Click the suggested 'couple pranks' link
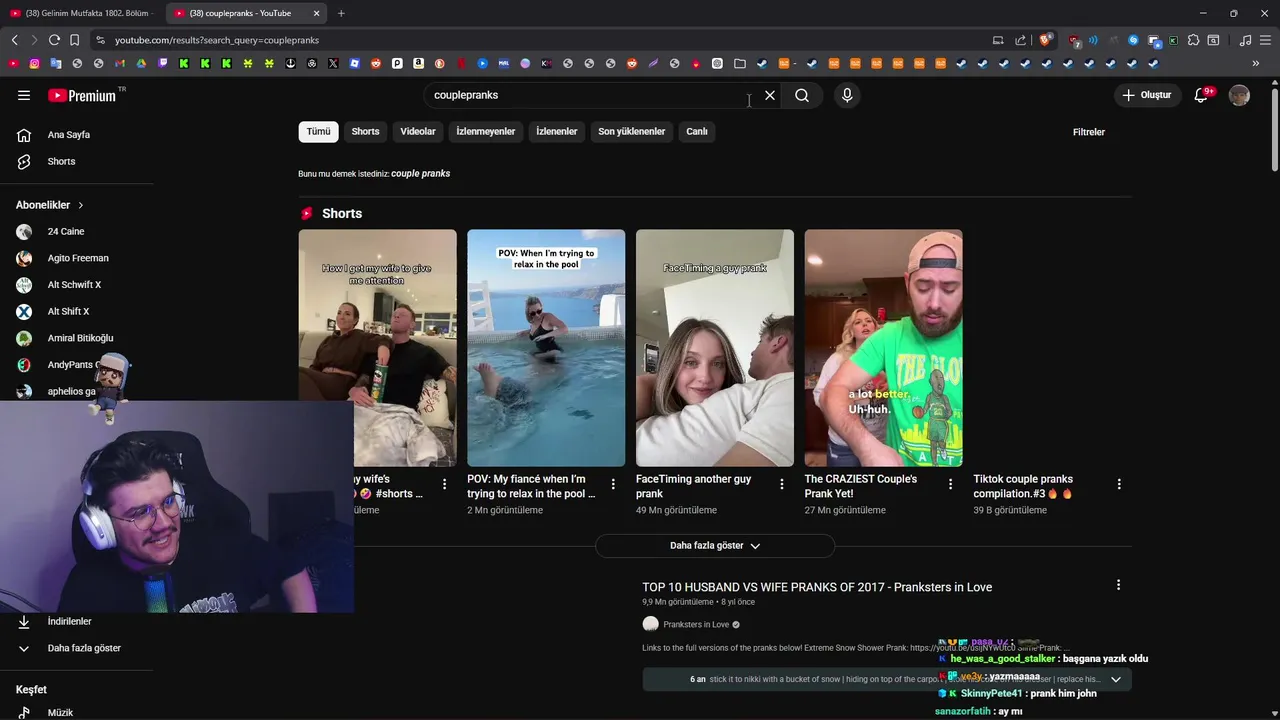1280x720 pixels. coord(421,174)
